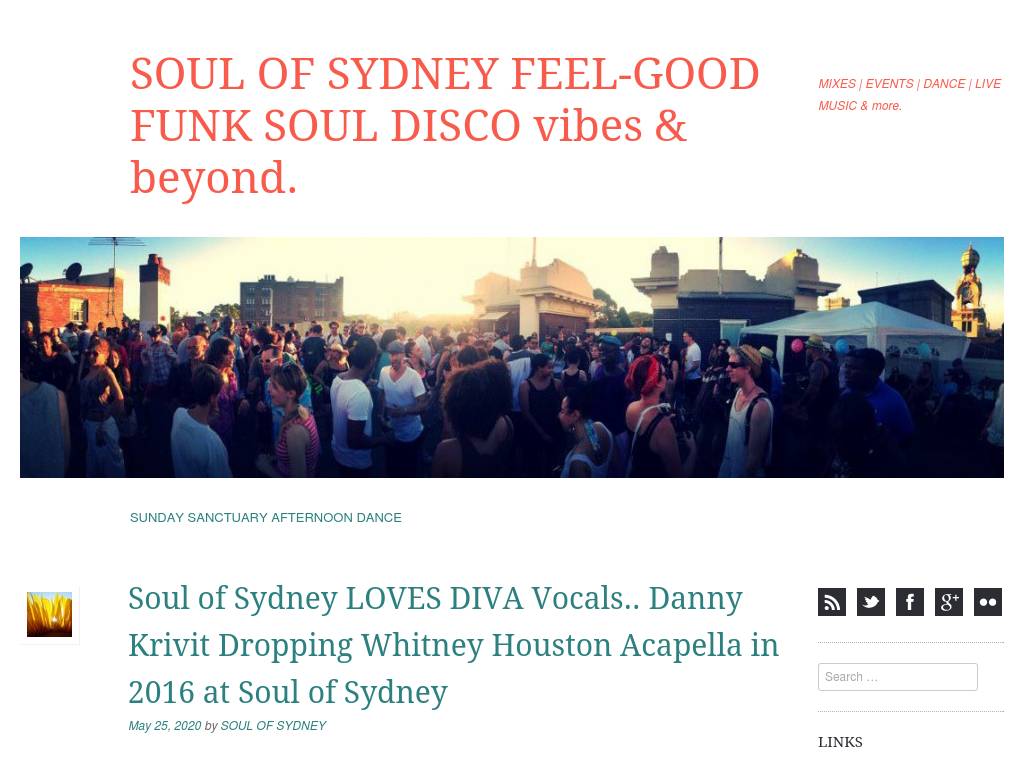Click the Mixes Events Dance tagline text
The image size is (1024, 768).
(909, 95)
